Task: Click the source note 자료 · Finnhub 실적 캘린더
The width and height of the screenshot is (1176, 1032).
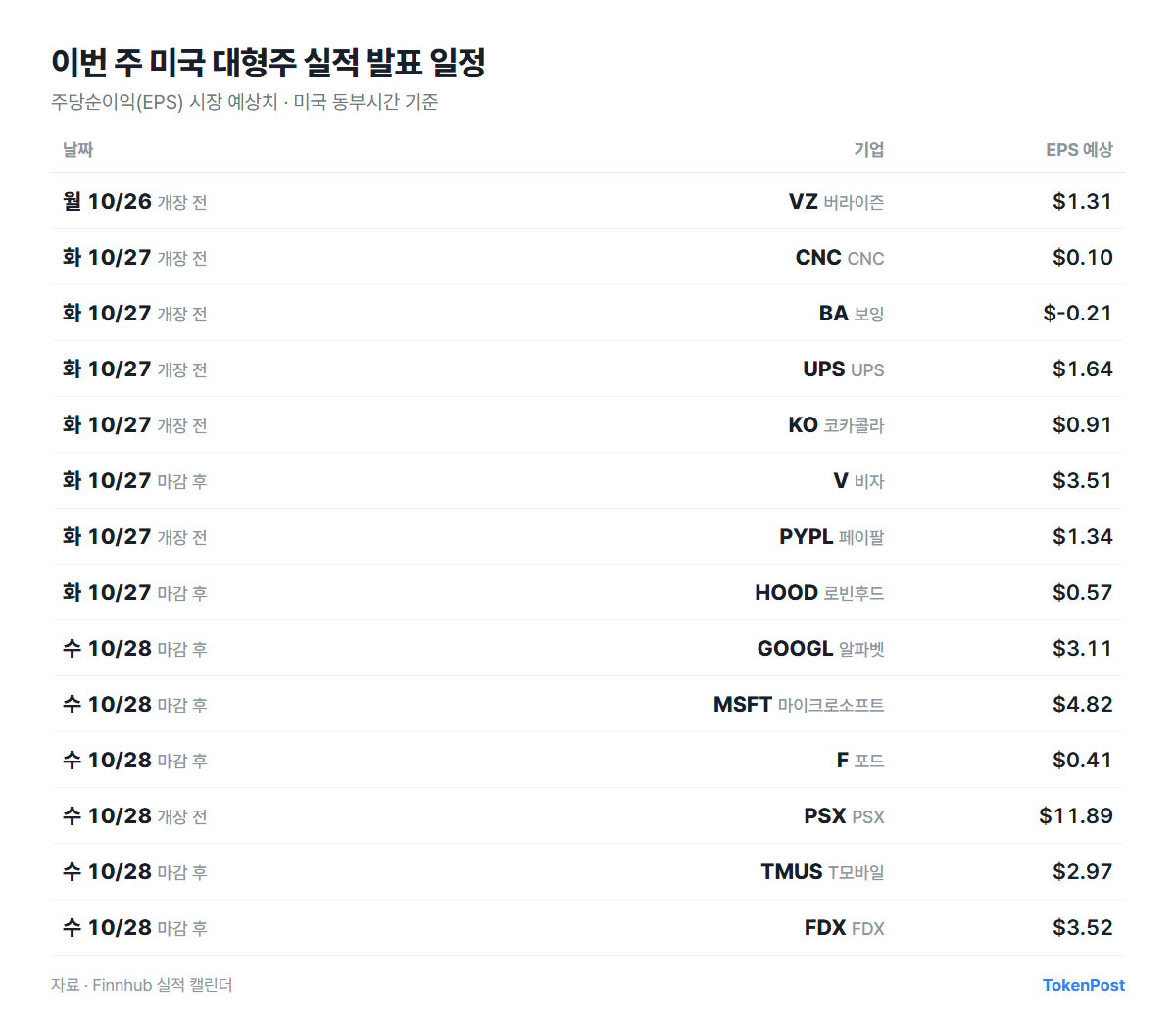Action: click(x=142, y=985)
